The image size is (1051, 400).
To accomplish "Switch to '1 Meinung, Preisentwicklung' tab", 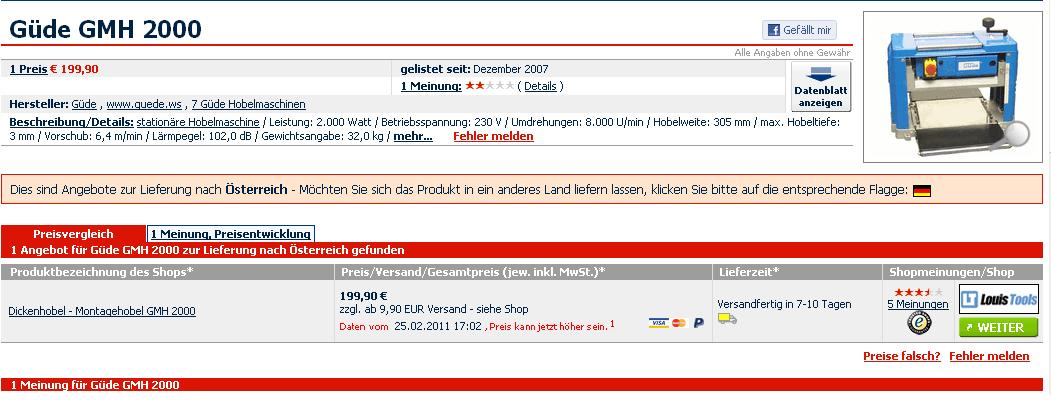I will [x=231, y=234].
